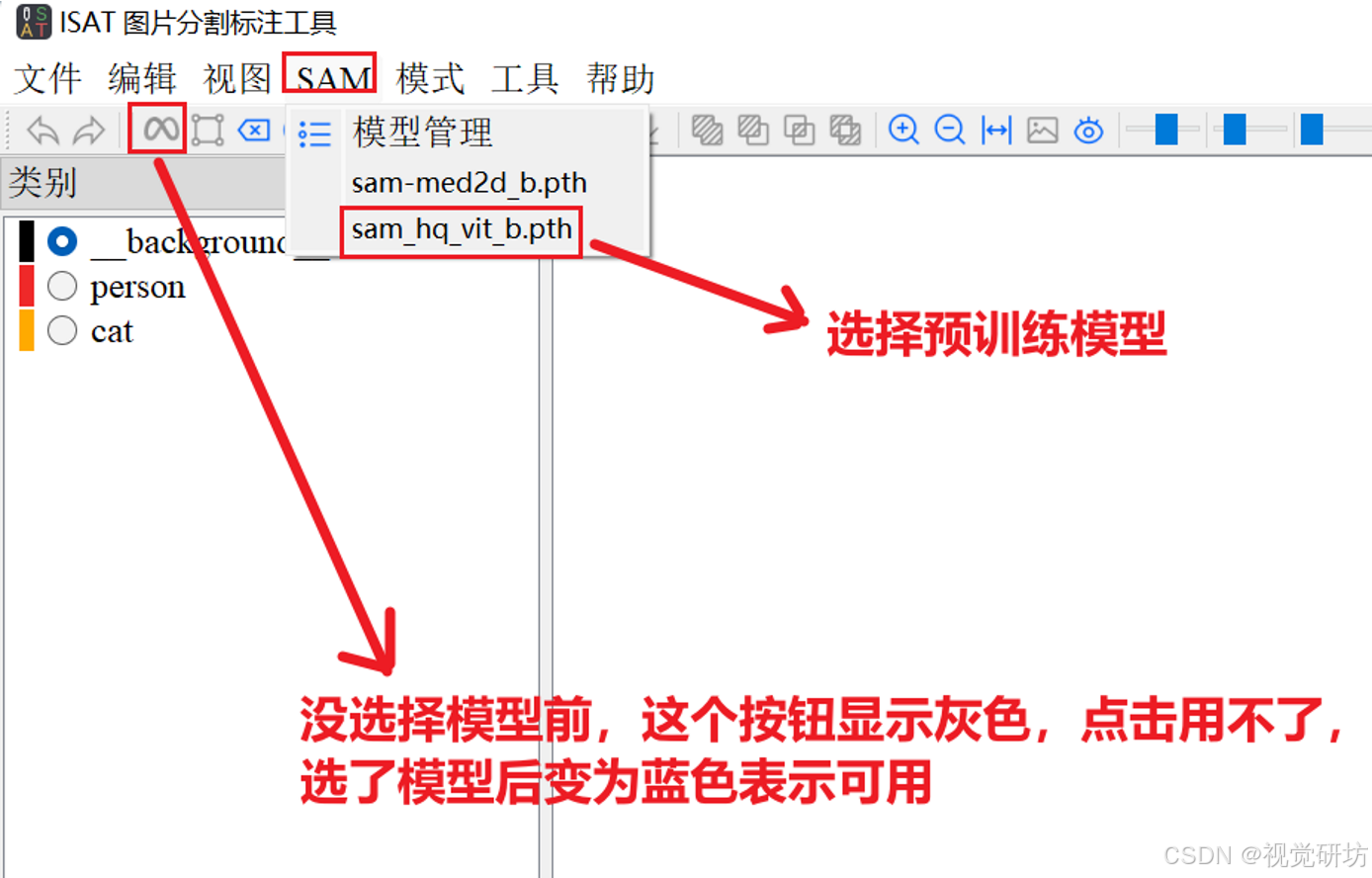This screenshot has height=878, width=1372.
Task: Open the 模式 menu
Action: (x=430, y=78)
